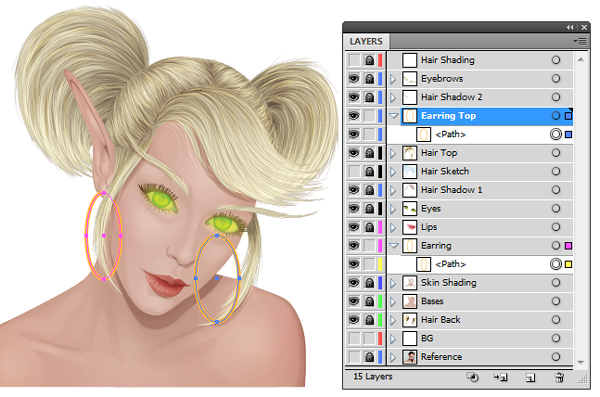Hide the Eyes layer
The height and width of the screenshot is (397, 600).
coord(354,209)
